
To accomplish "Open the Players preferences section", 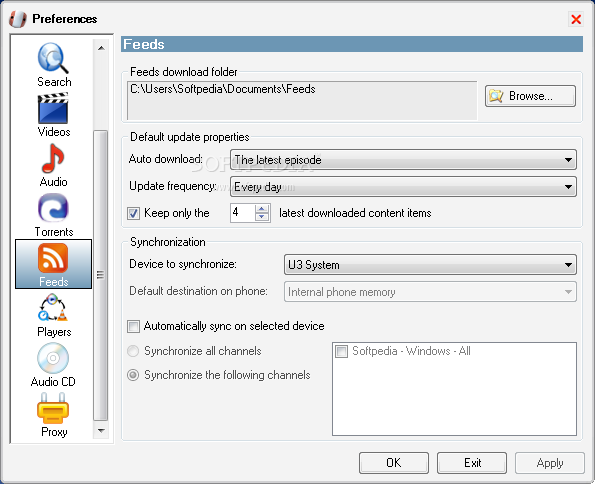I will tap(54, 315).
